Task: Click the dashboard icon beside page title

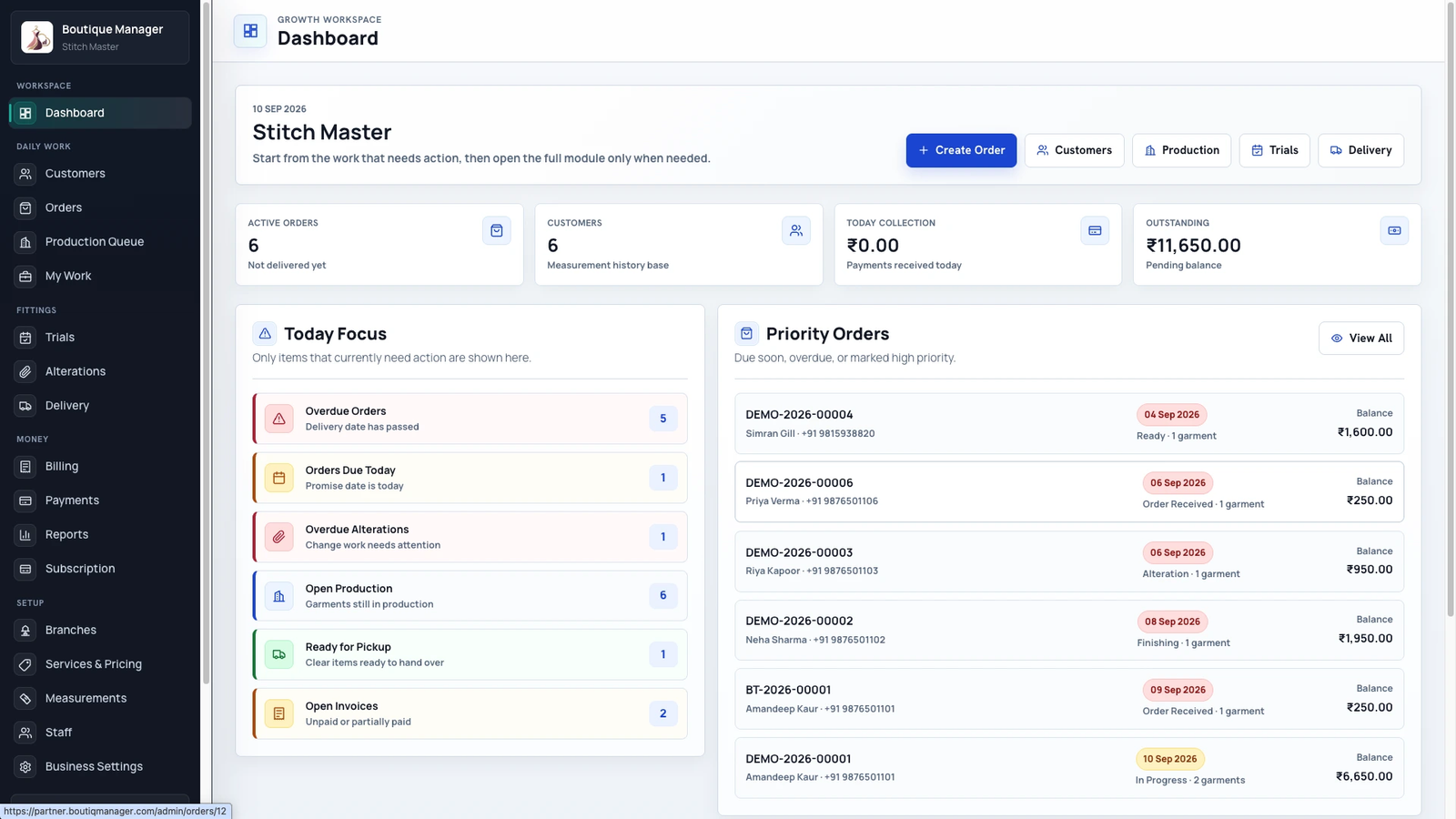Action: pyautogui.click(x=250, y=31)
